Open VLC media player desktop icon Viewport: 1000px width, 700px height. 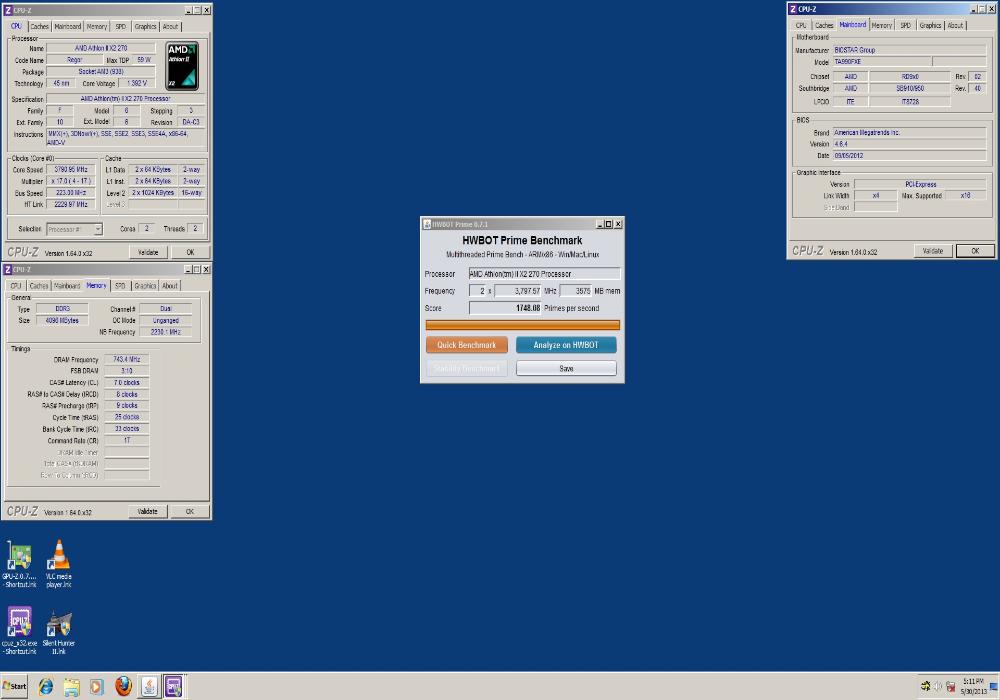[x=58, y=564]
